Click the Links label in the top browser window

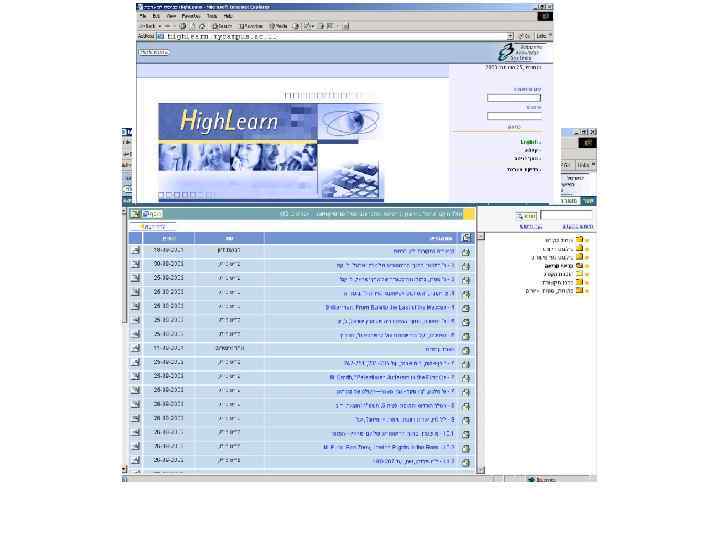(x=542, y=36)
